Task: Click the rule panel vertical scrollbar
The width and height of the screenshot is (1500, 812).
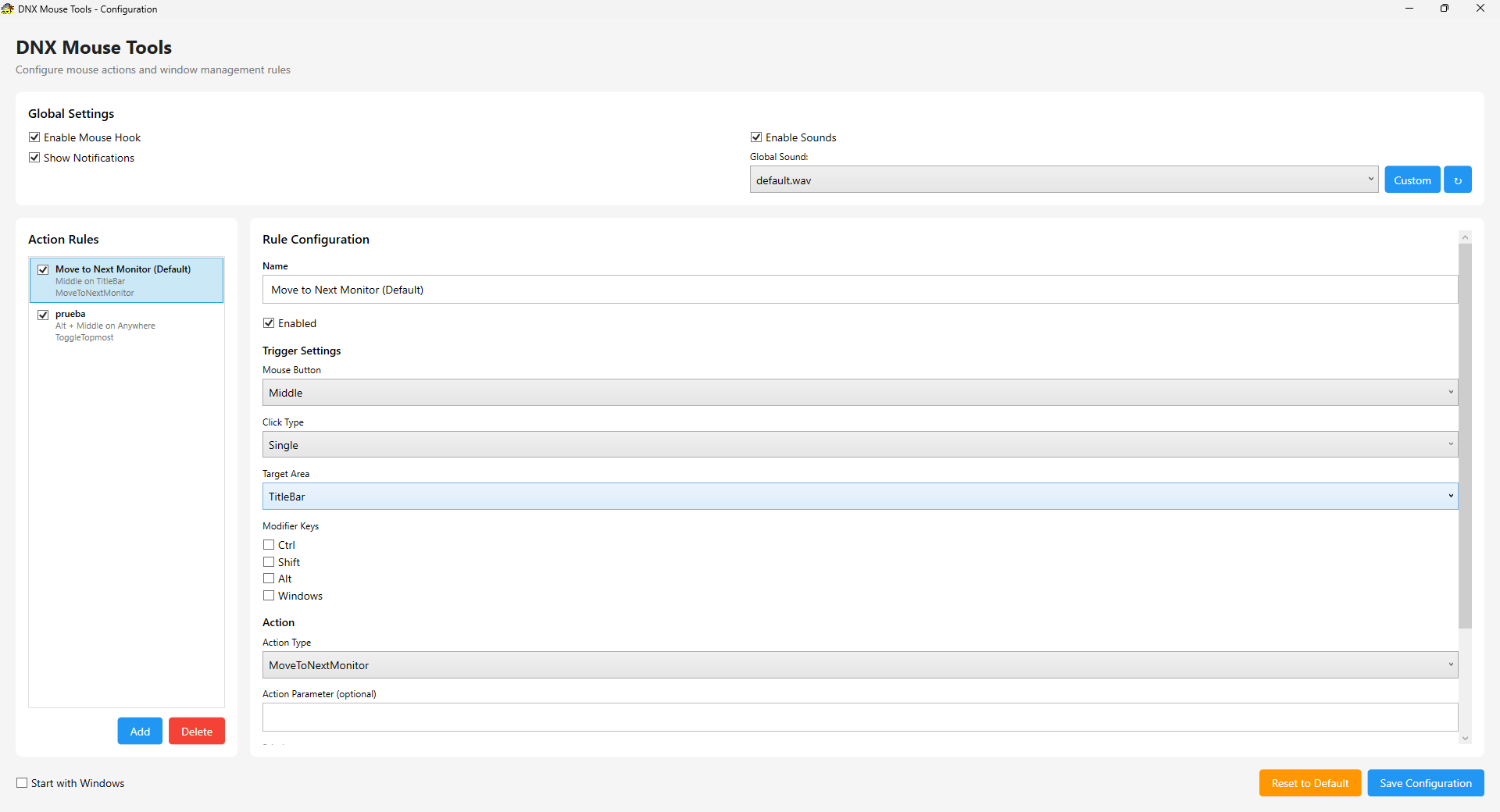Action: (x=1465, y=437)
